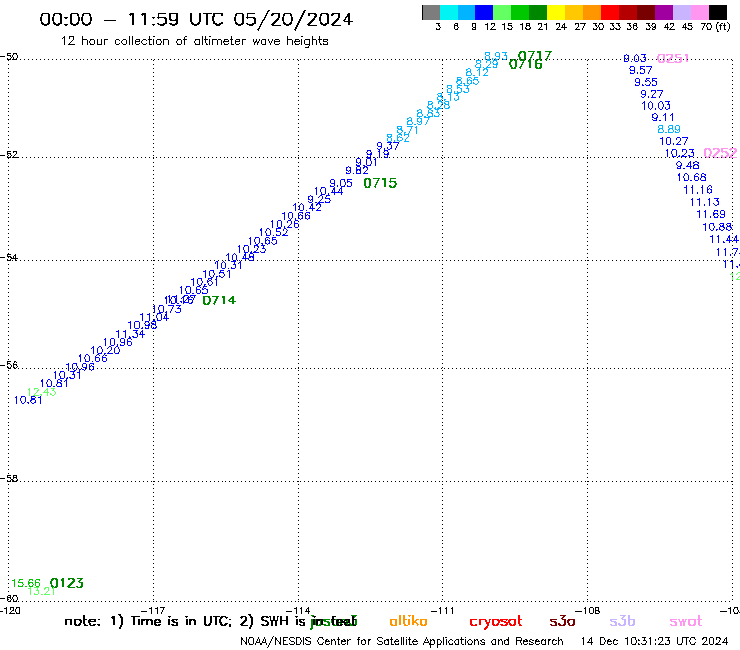Screen dimensions: 740x650
Task: Click the wave height value '10.52'
Action: [274, 232]
